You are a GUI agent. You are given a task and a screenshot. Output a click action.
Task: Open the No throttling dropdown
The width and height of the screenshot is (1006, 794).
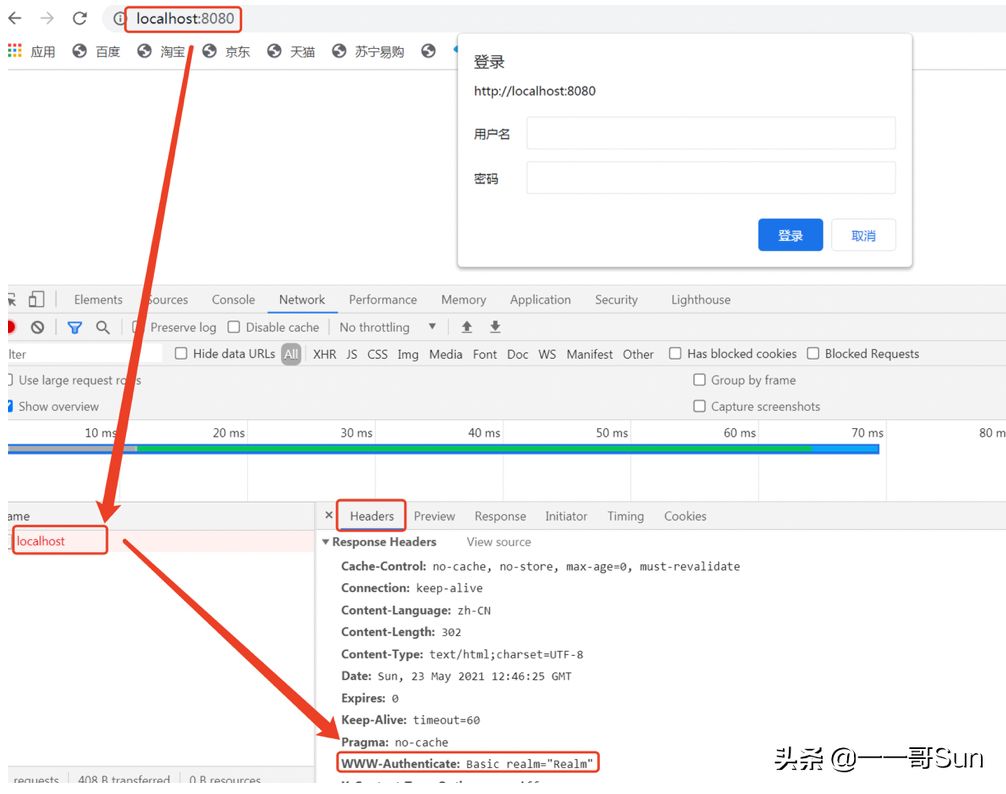pos(388,327)
